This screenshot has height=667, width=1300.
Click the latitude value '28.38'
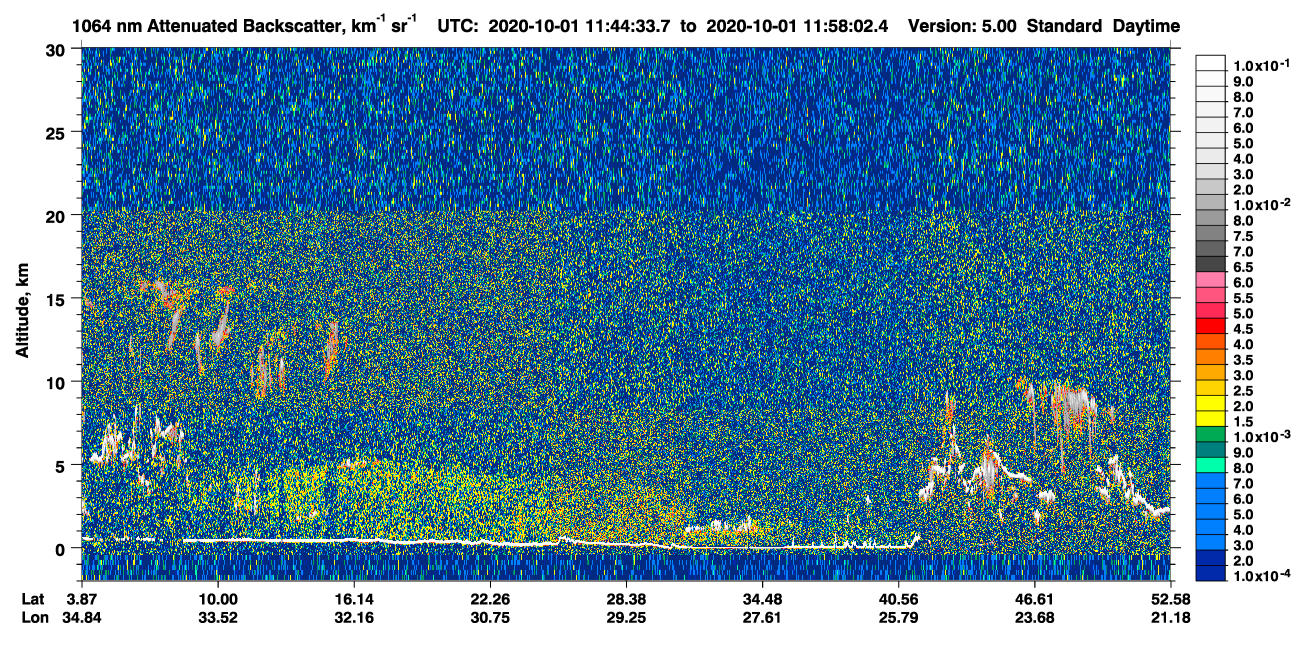click(626, 599)
